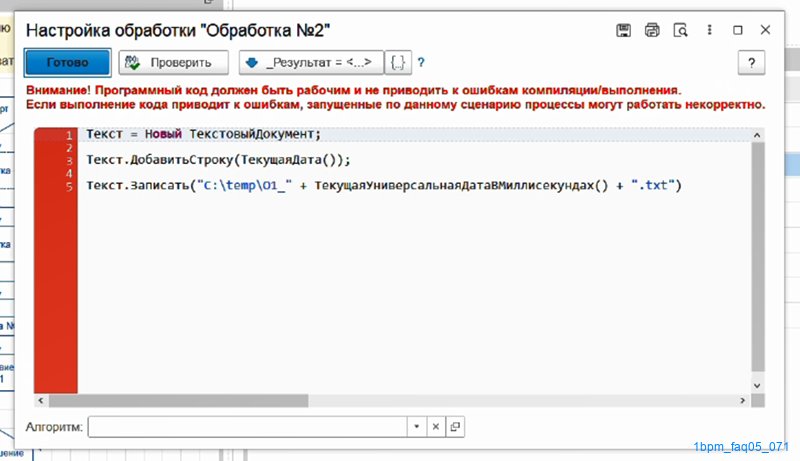Click the save (diskette) icon in title bar
This screenshot has width=800, height=461.
point(623,30)
